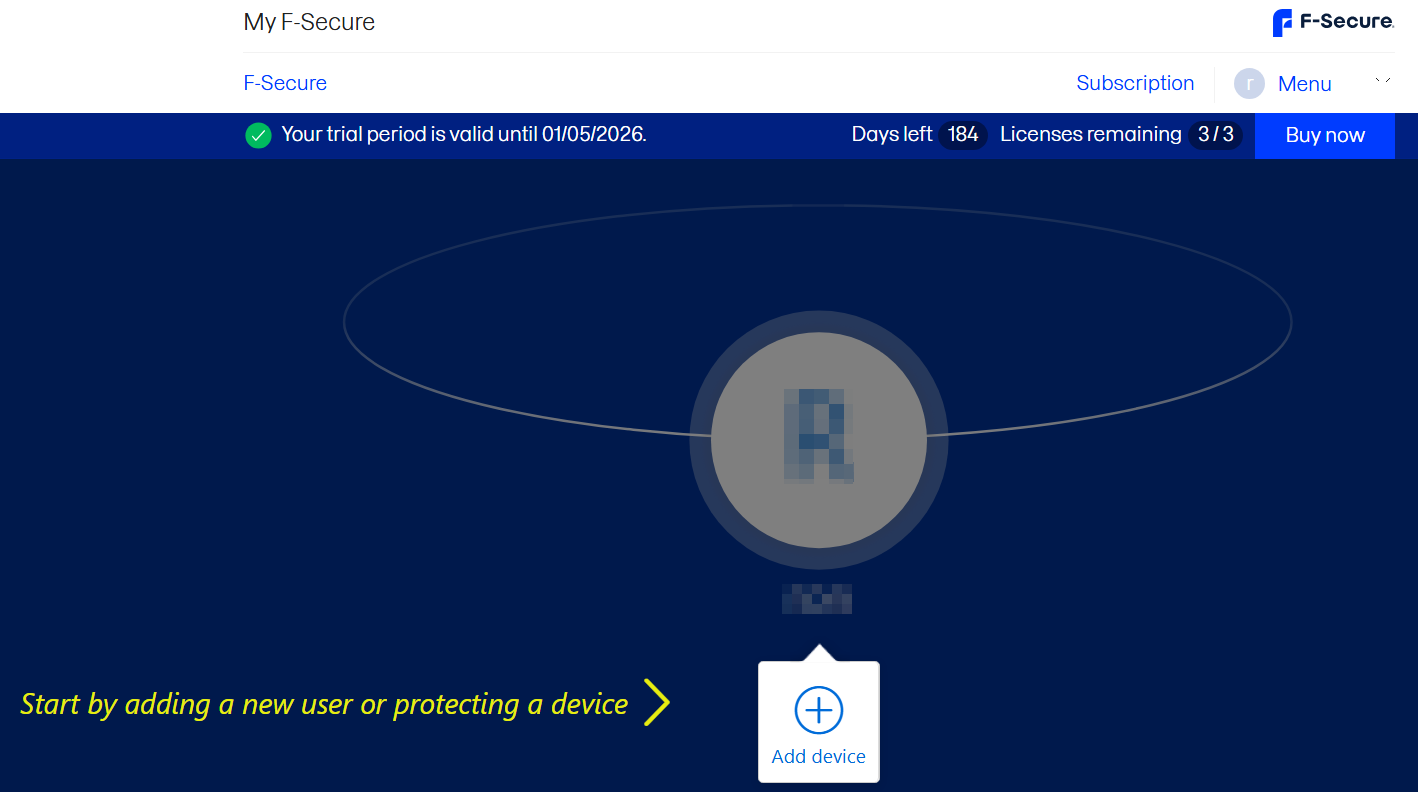Click the trial period valid until 01/05/2026 text
The image size is (1418, 792).
point(464,135)
